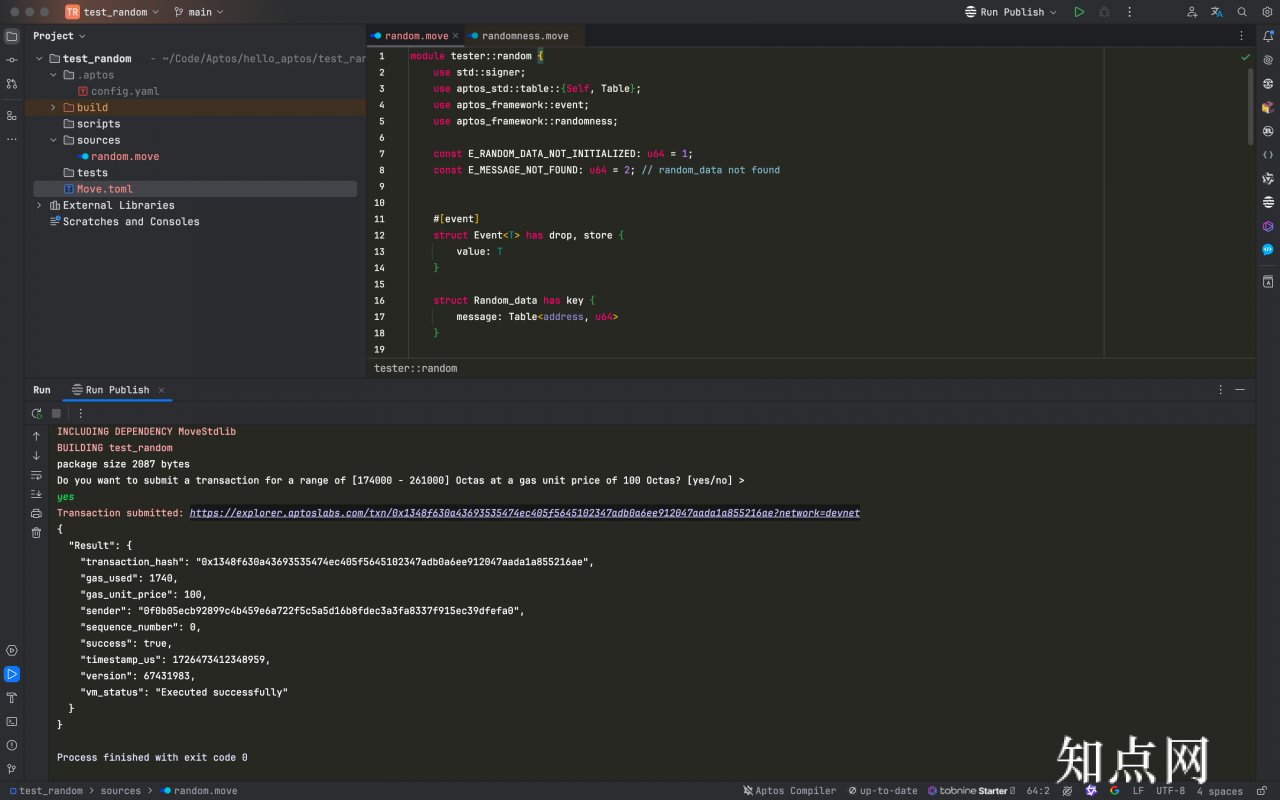Open the Run Publish configuration dropdown

[1010, 12]
